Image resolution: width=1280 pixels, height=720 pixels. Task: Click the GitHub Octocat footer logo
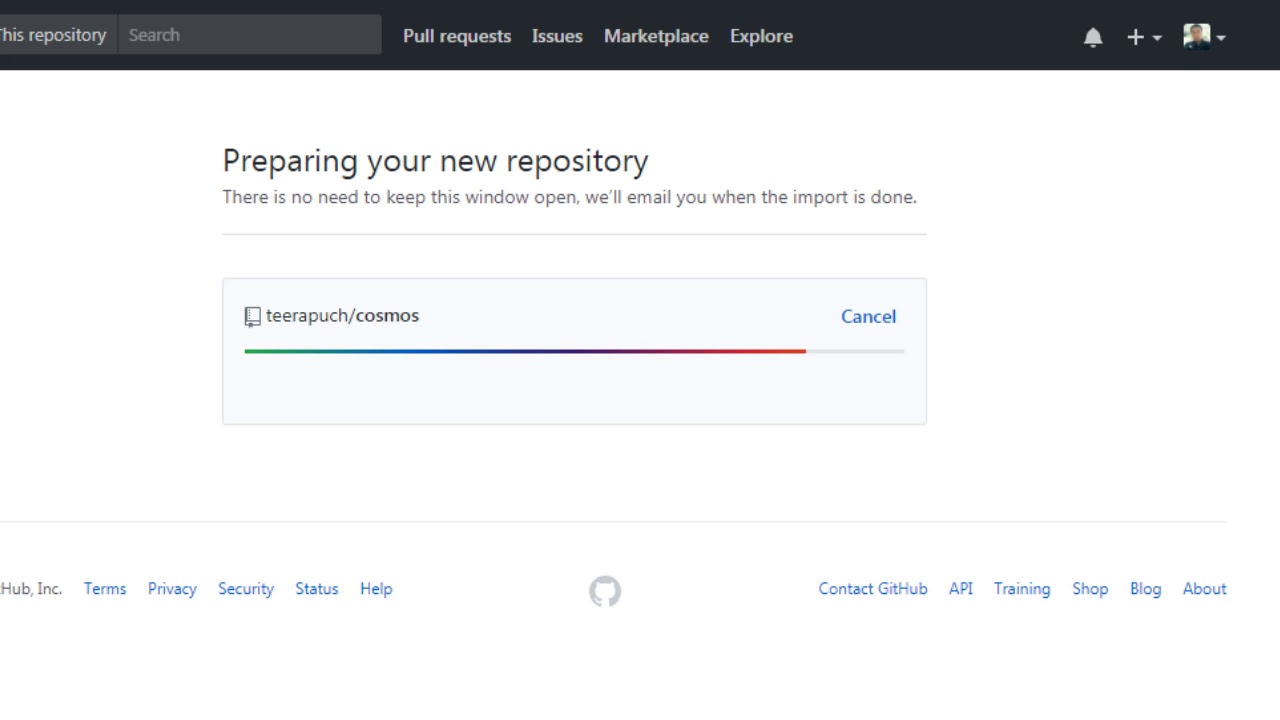coord(605,591)
